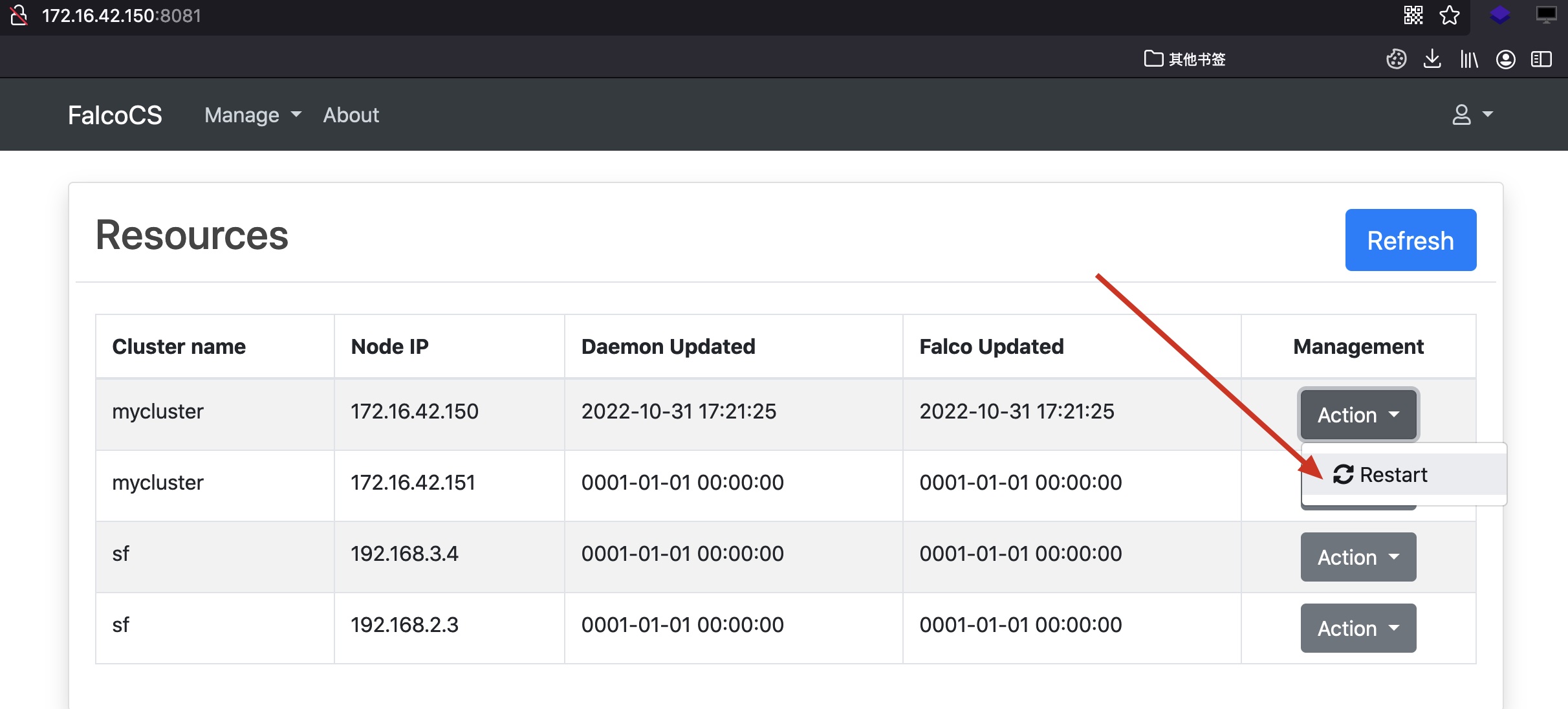
Task: Open the 其他书签 bookmarks folder
Action: 1185,59
